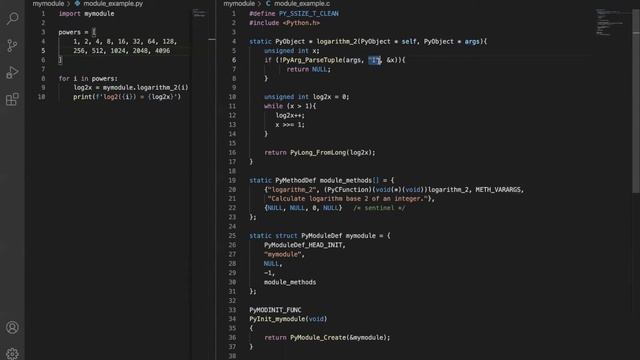Screen dimensions: 640x360
Task: Select mymodule breadcrumb in right editor
Action: (239, 3)
